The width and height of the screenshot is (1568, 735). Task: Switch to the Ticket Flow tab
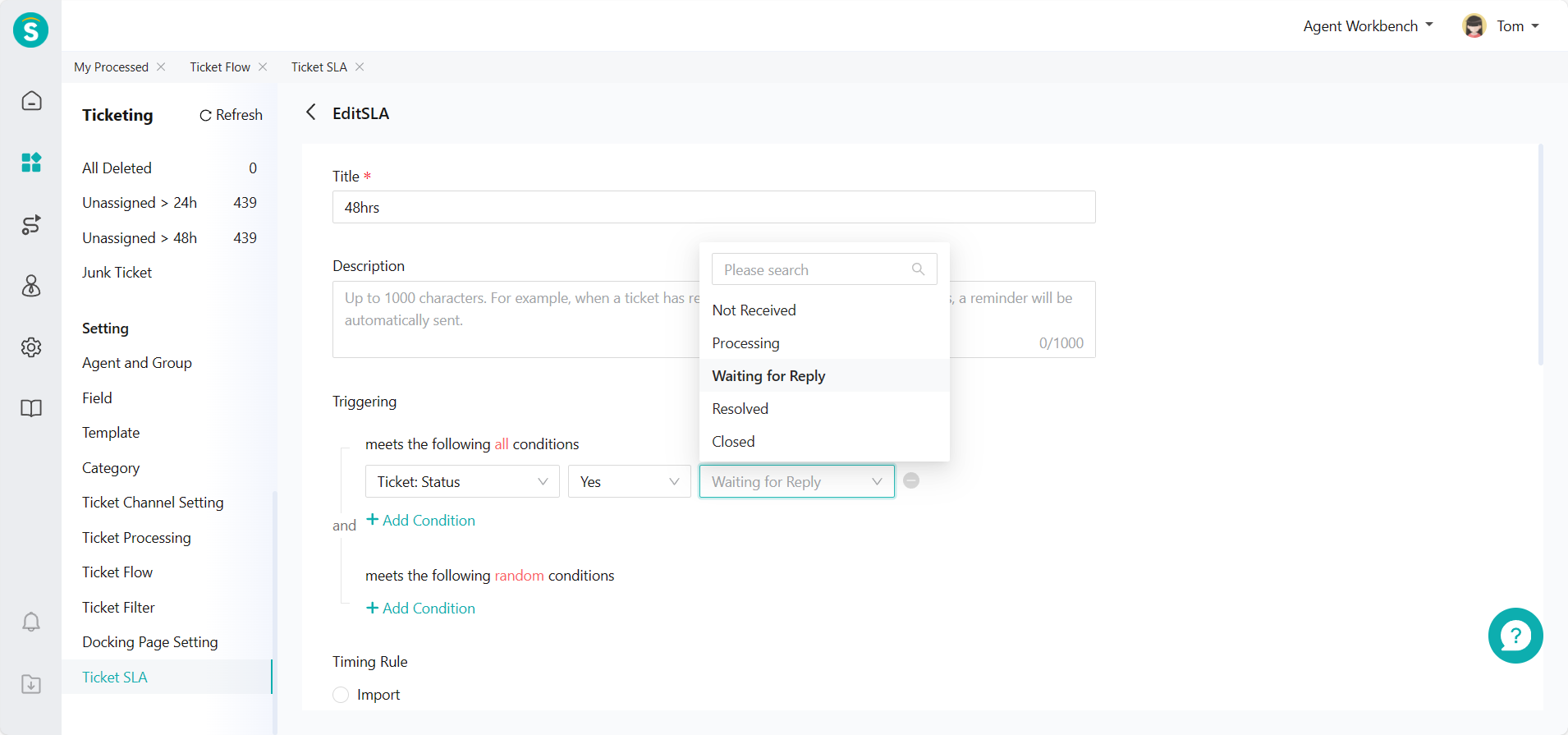[x=220, y=67]
